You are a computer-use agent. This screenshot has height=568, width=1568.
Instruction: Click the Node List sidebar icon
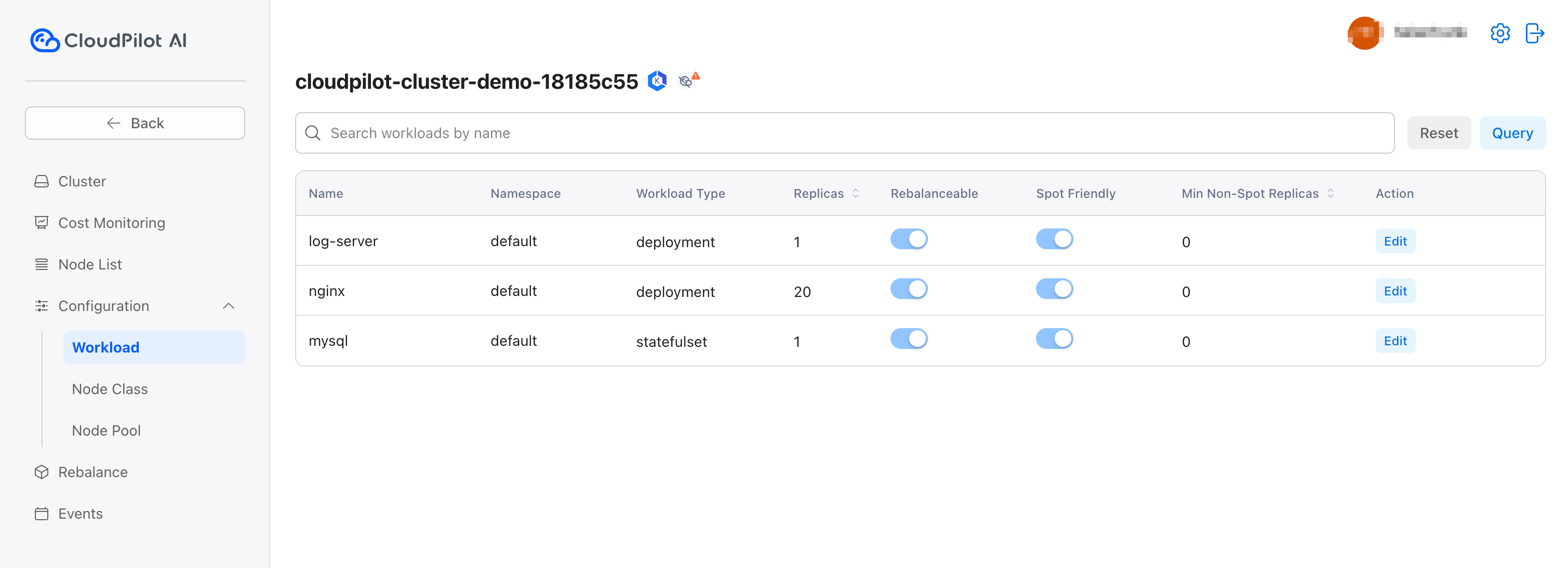42,264
